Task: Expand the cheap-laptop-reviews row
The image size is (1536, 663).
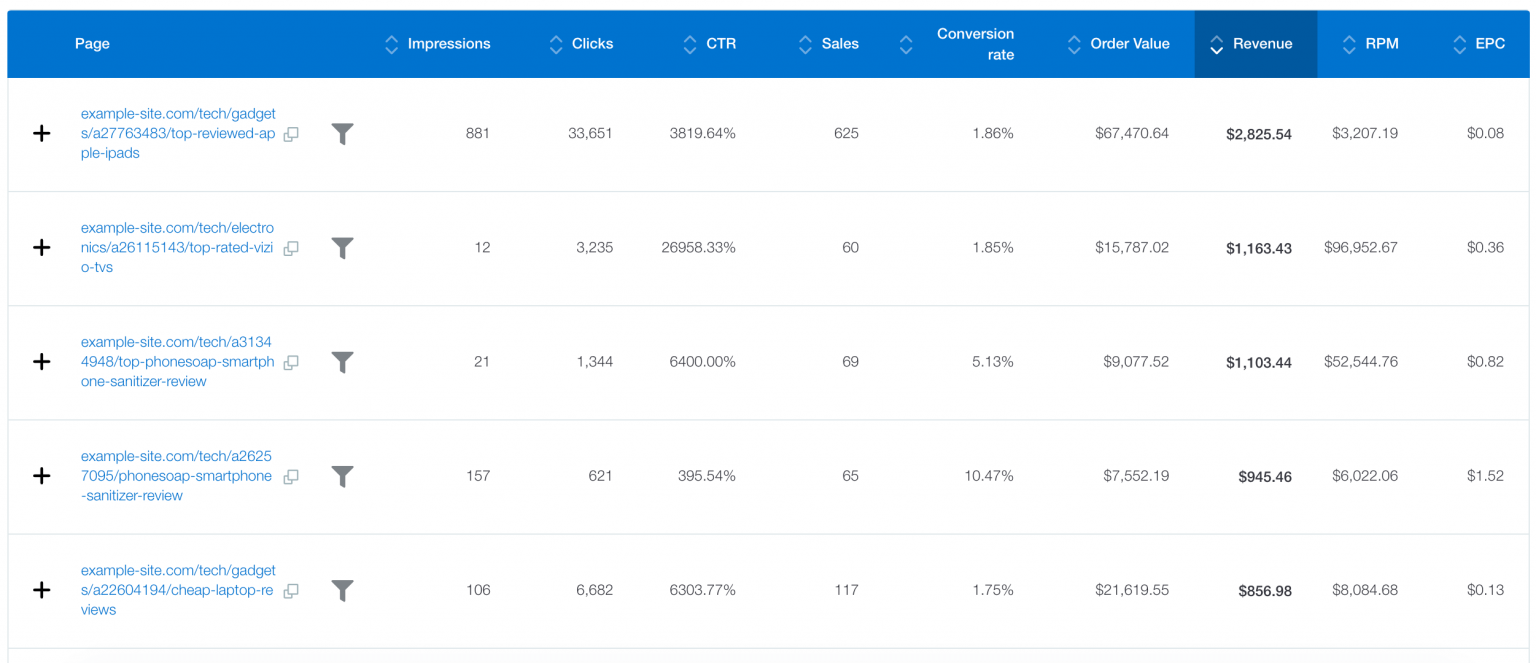Action: 42,591
